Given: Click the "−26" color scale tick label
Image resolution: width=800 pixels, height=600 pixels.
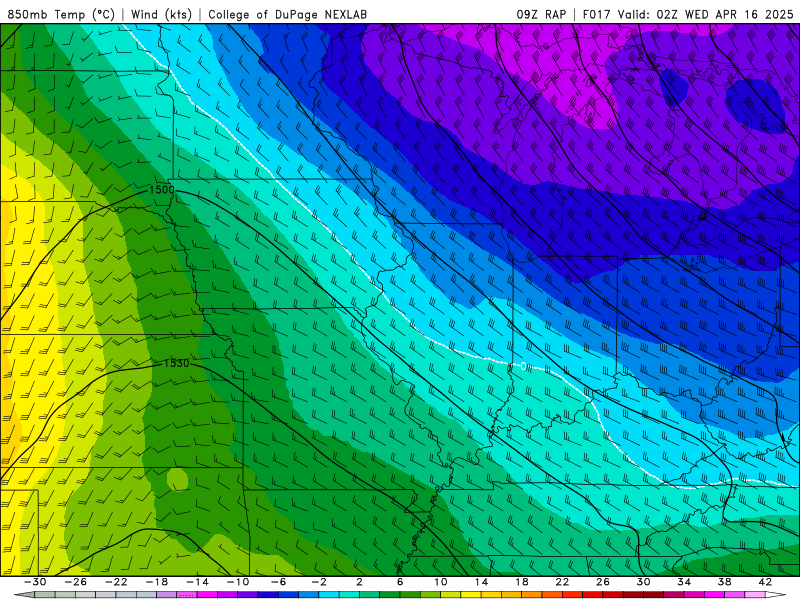Looking at the screenshot, I should click(76, 582).
